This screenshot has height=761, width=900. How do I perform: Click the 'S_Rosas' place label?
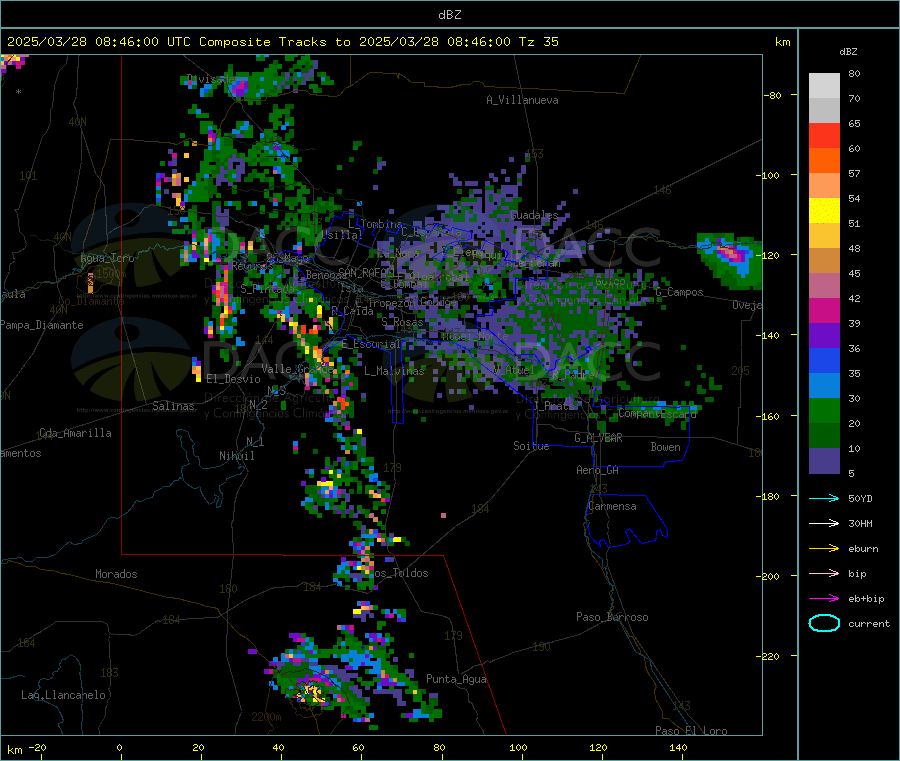click(402, 323)
